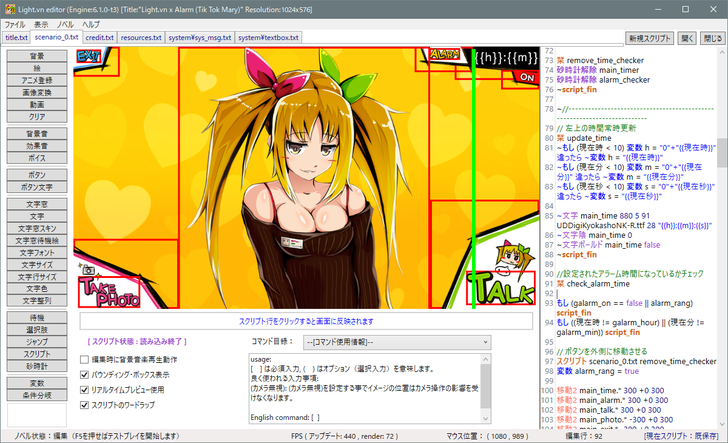Click the 絵 command button
This screenshot has height=443, width=728.
(37, 68)
